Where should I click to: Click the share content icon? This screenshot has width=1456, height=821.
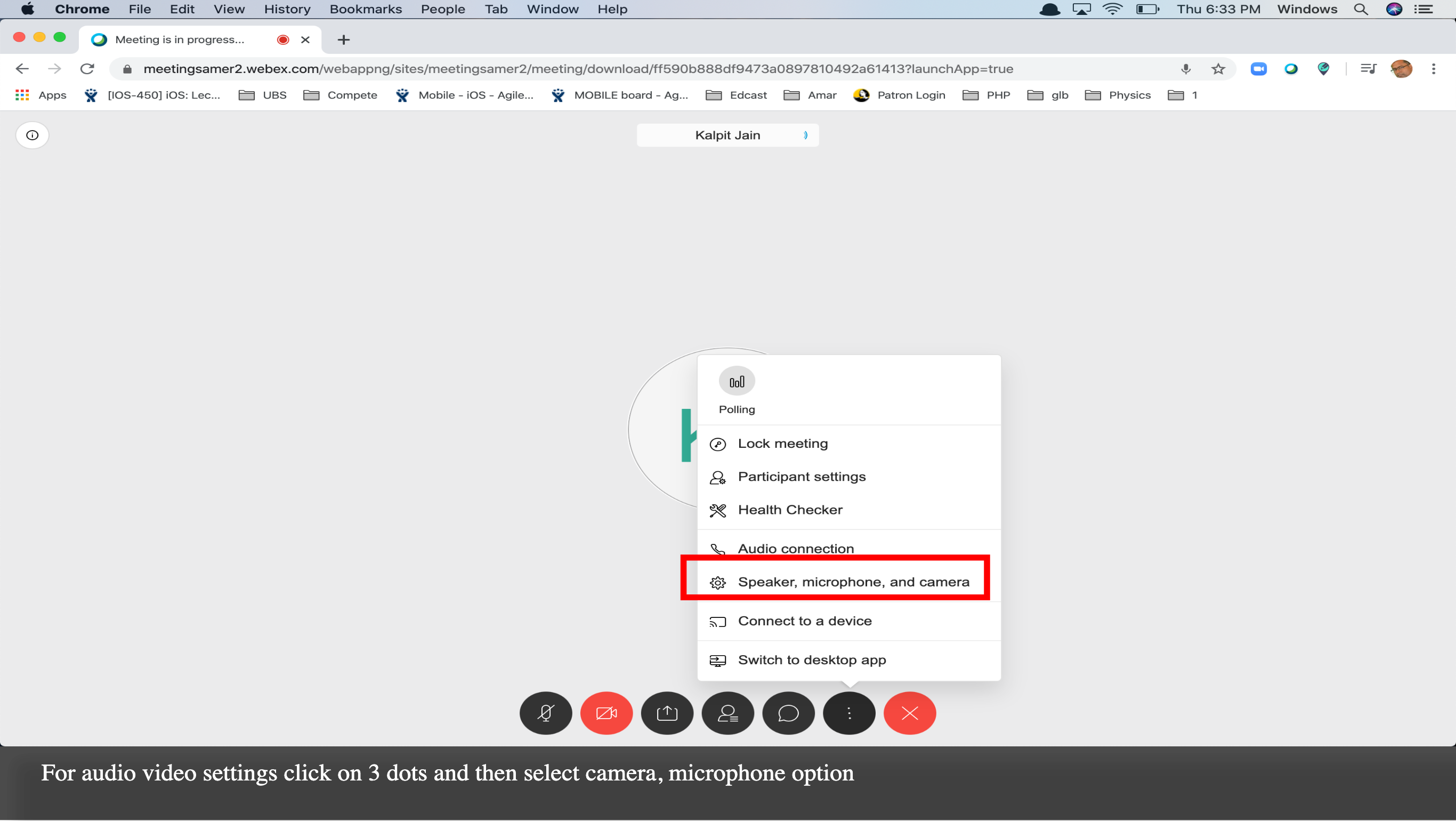tap(667, 713)
